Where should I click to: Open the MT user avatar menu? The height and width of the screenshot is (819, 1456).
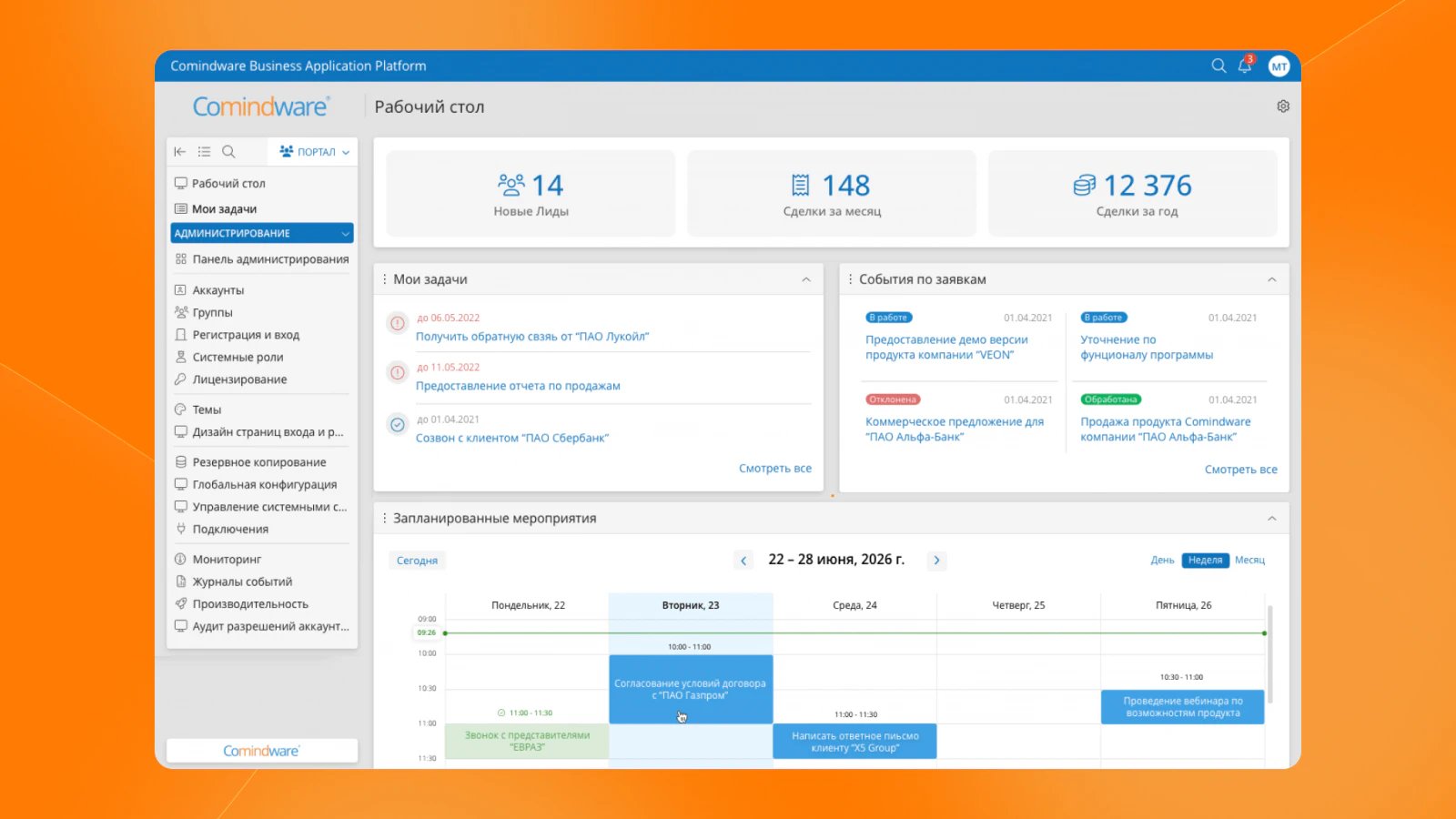point(1279,66)
